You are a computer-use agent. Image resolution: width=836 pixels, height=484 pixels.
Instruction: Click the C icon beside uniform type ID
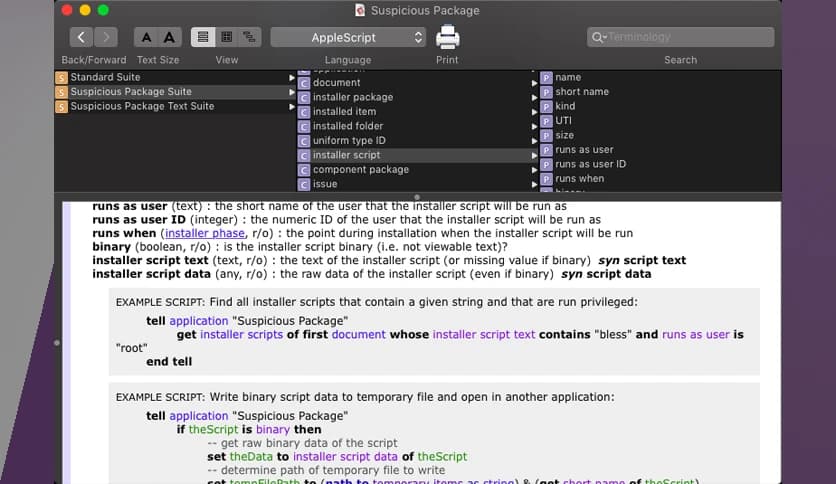click(x=304, y=141)
